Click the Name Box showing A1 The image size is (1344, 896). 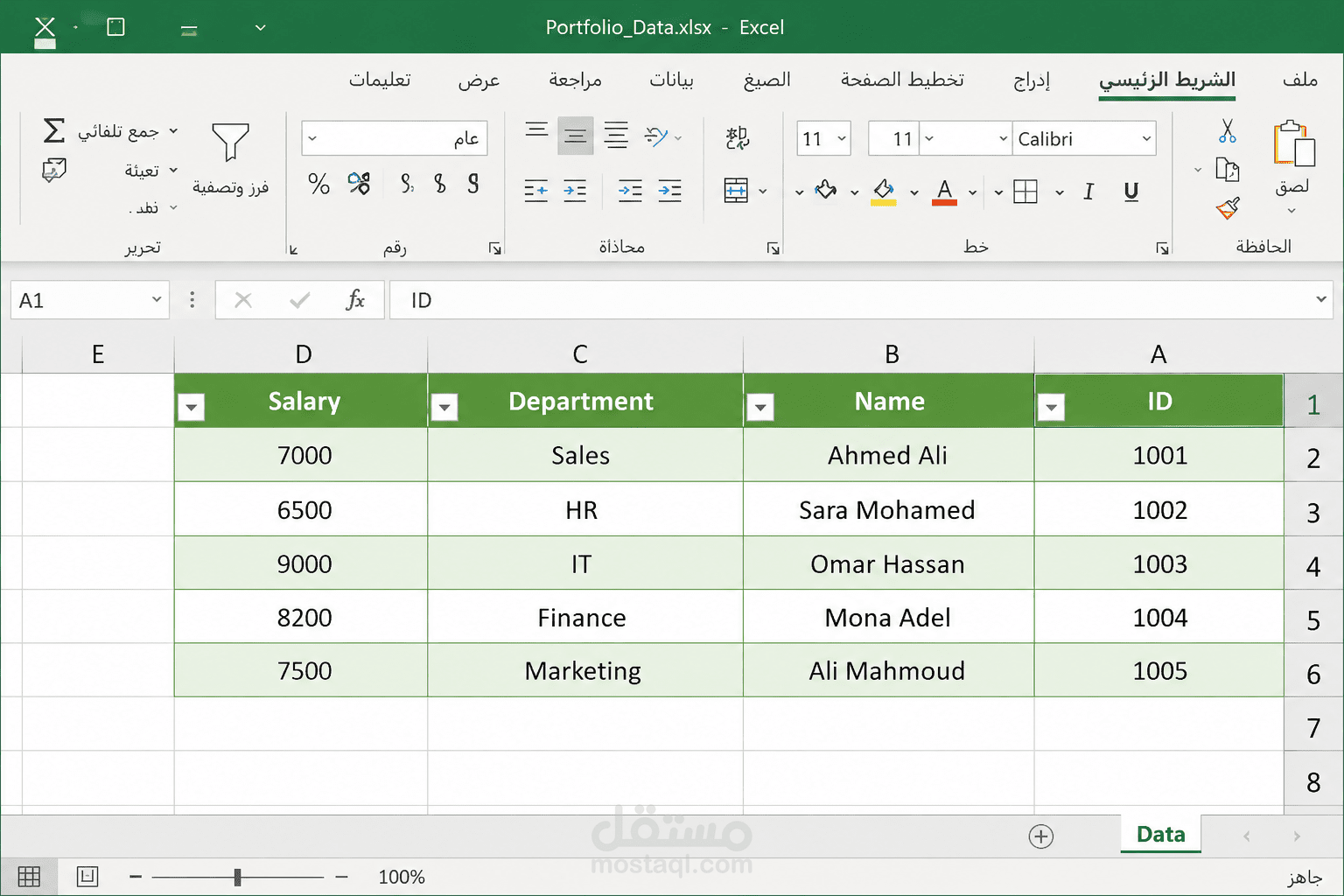coord(89,300)
